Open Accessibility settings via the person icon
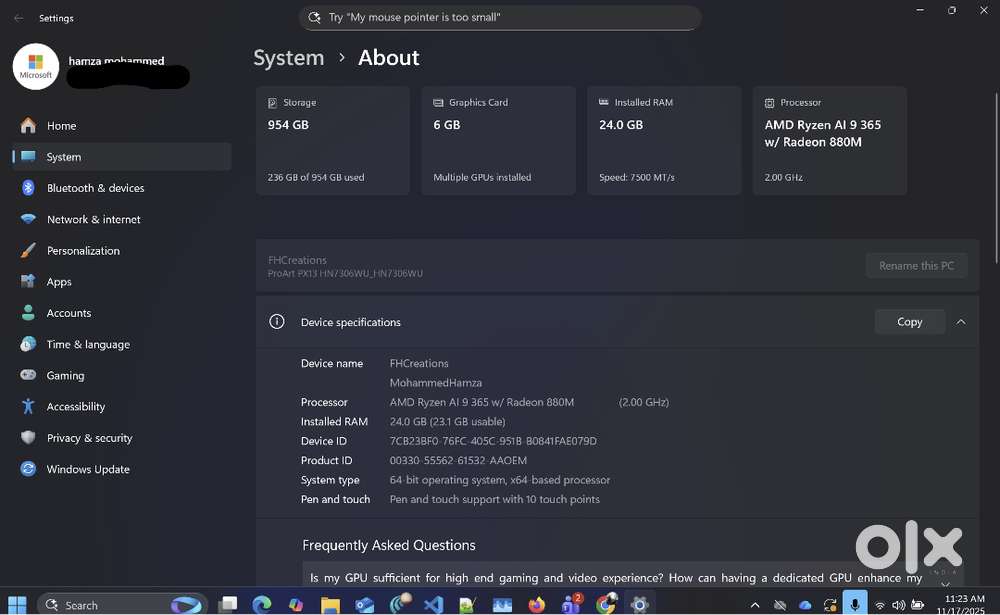 click(x=27, y=406)
